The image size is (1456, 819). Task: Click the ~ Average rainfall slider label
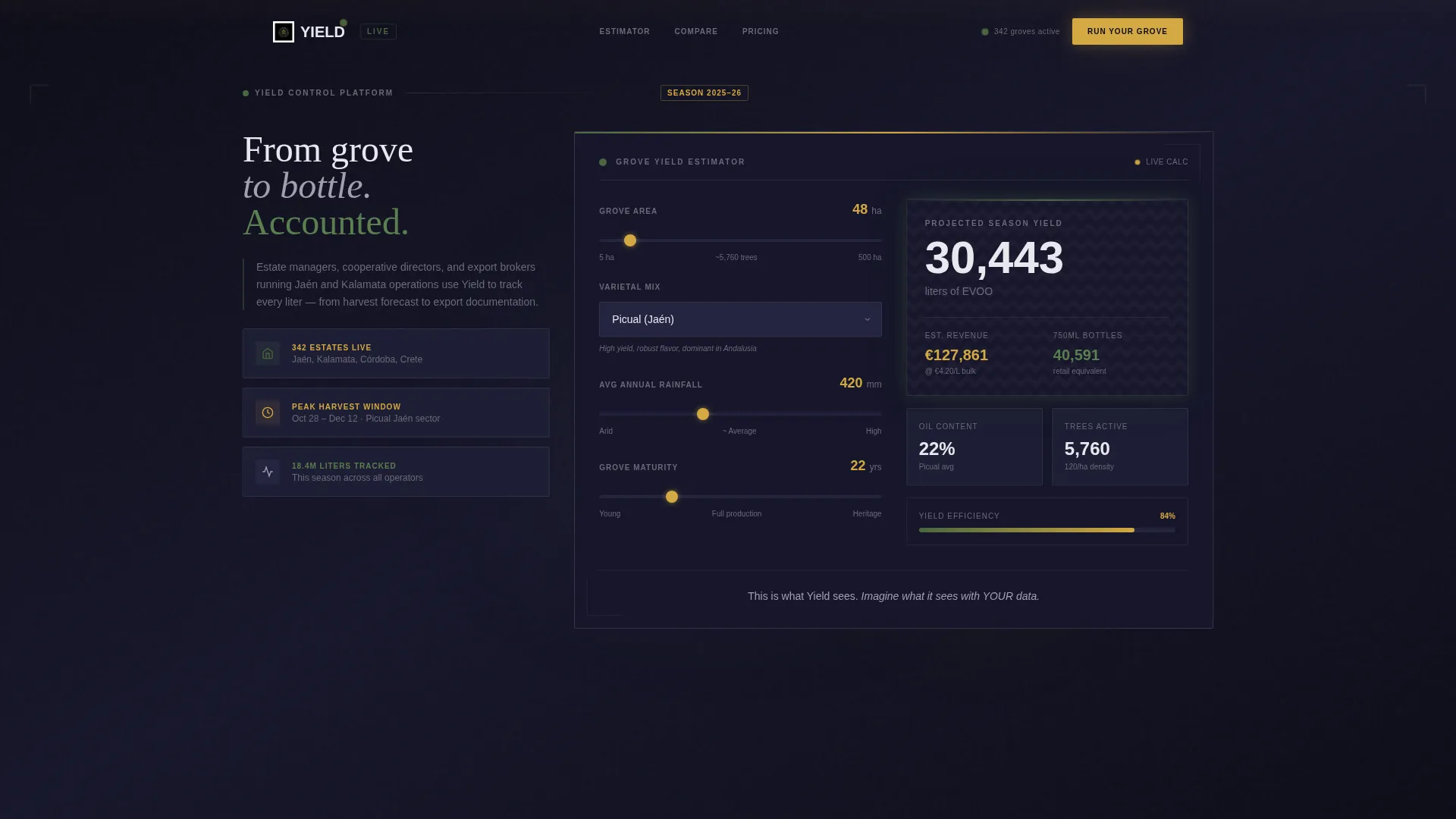point(739,431)
